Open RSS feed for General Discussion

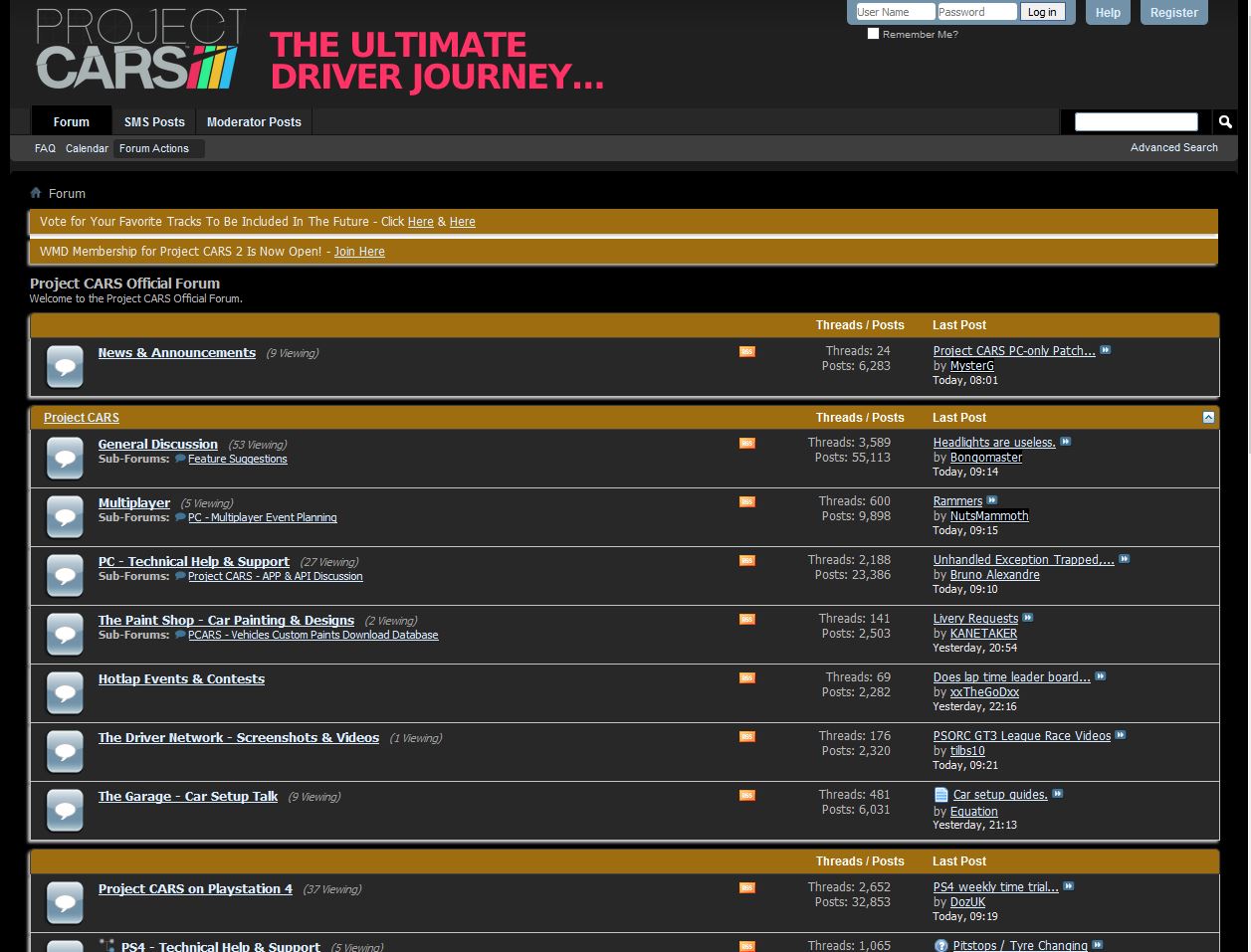click(747, 444)
